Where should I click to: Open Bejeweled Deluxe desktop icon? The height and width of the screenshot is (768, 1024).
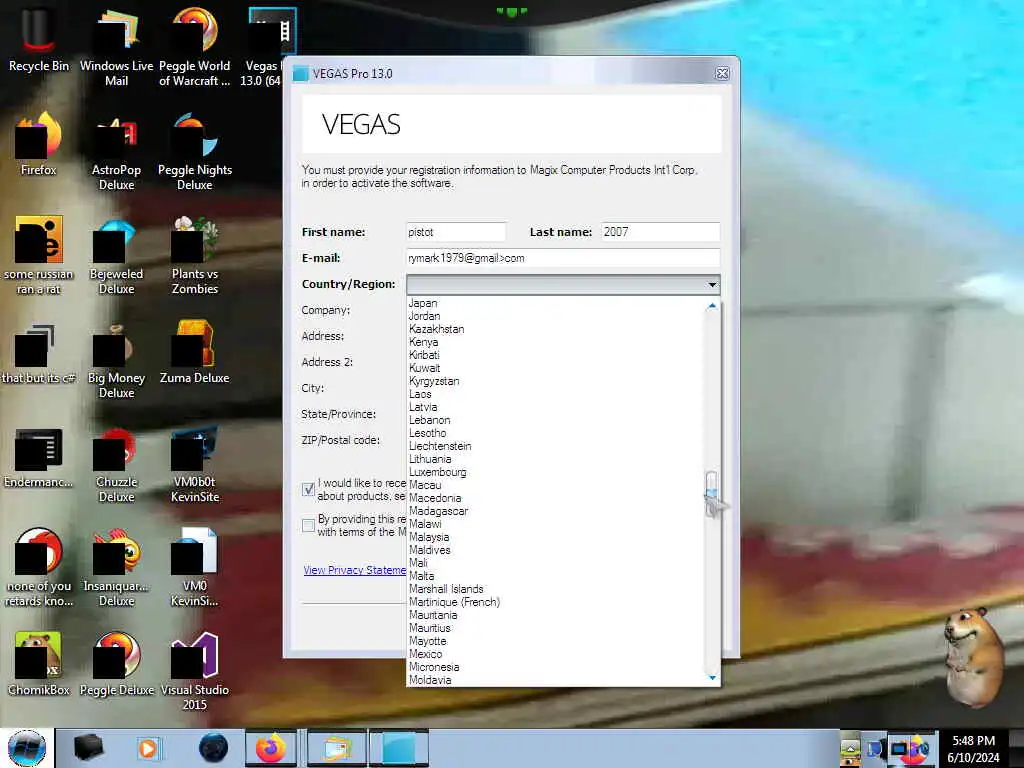pos(116,255)
